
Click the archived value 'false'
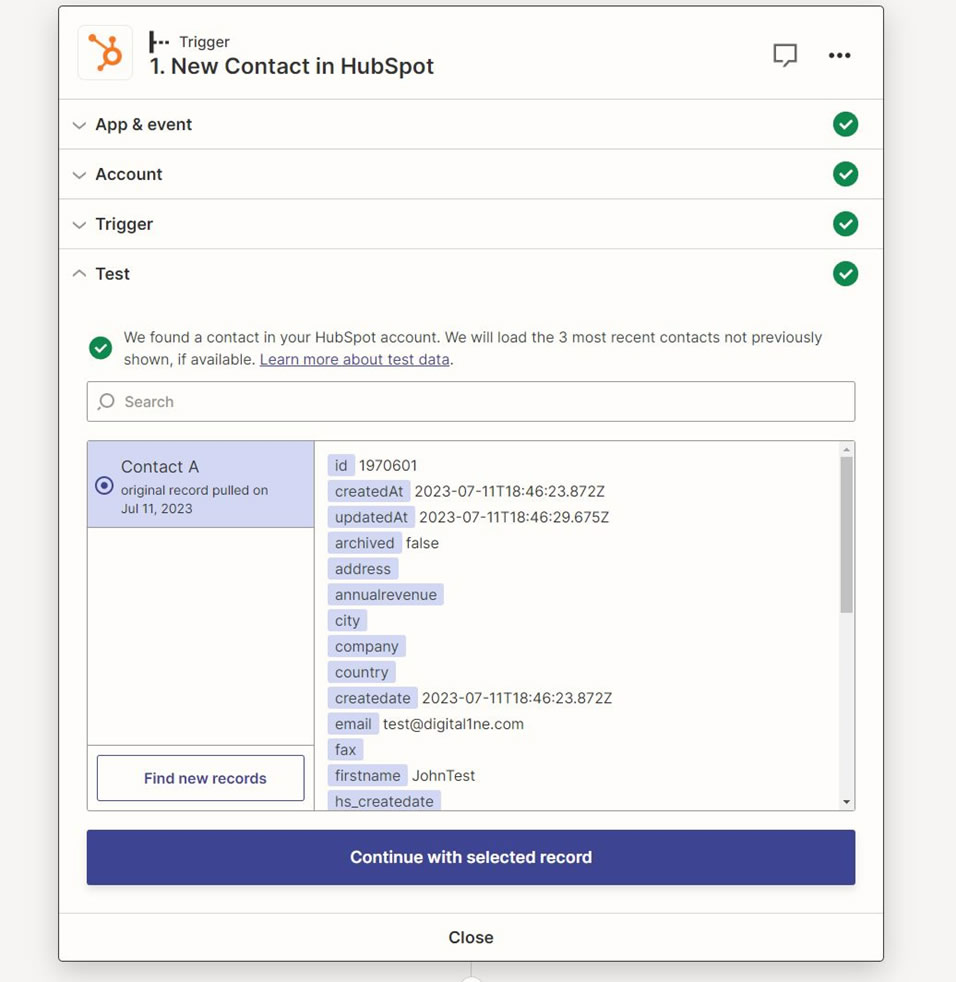422,543
